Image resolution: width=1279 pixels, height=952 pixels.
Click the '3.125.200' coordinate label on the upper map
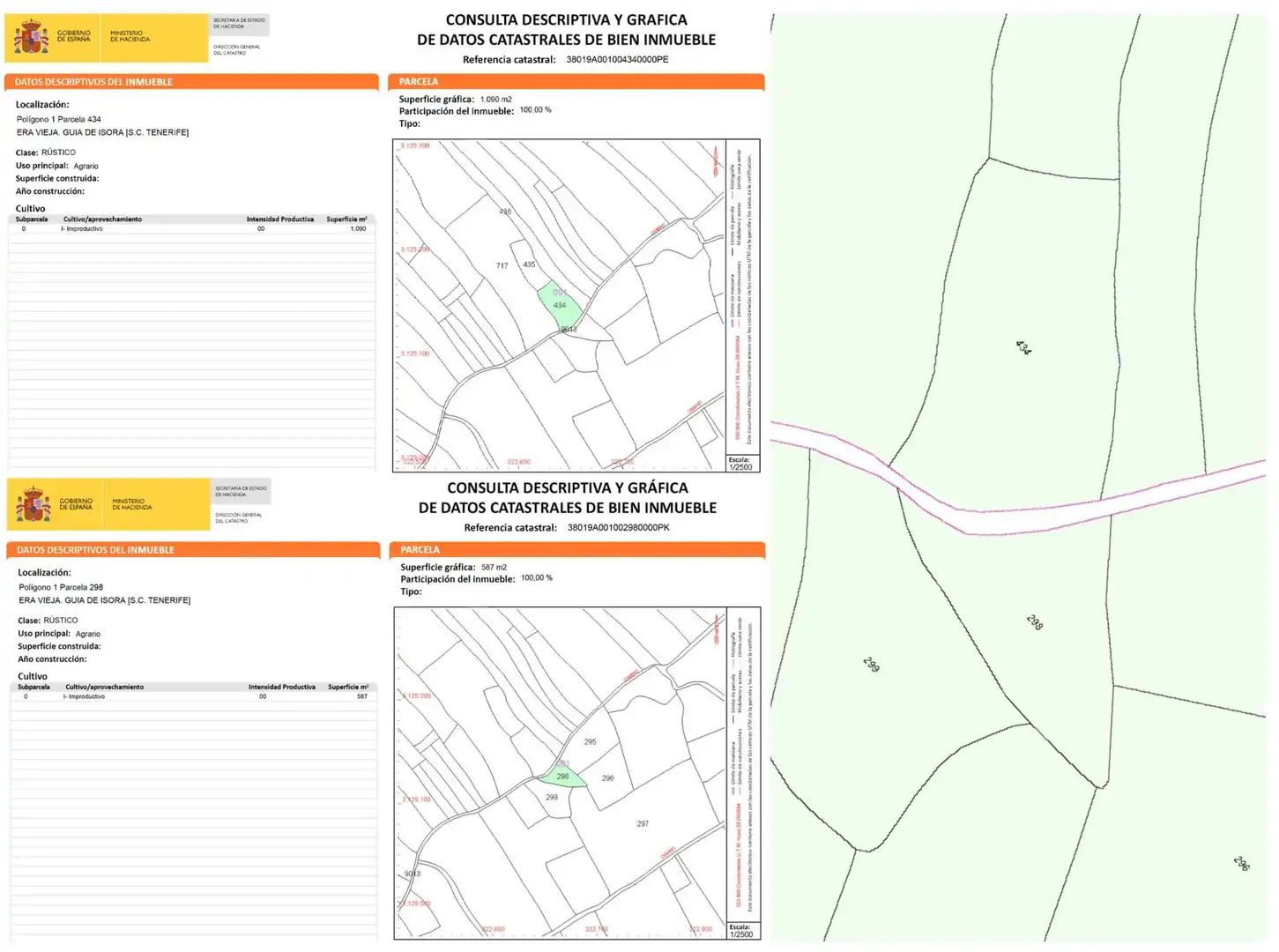pos(415,249)
